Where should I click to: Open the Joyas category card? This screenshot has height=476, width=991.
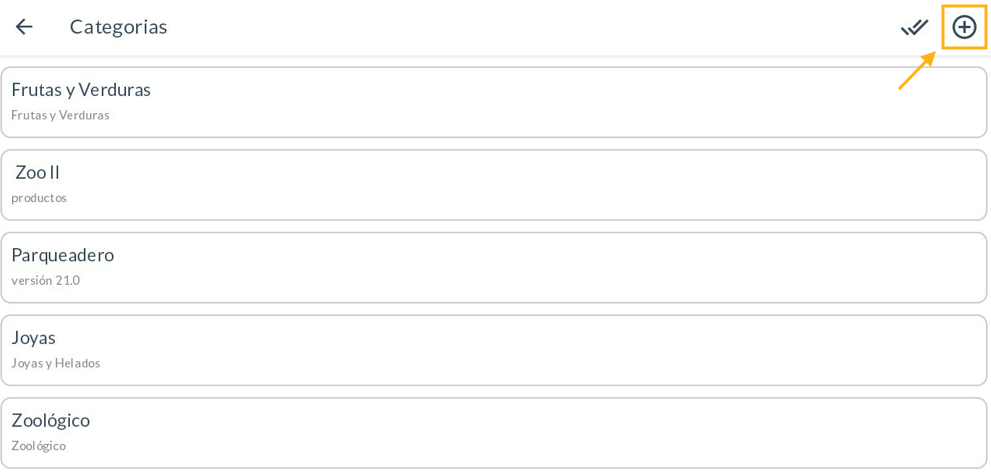[494, 350]
